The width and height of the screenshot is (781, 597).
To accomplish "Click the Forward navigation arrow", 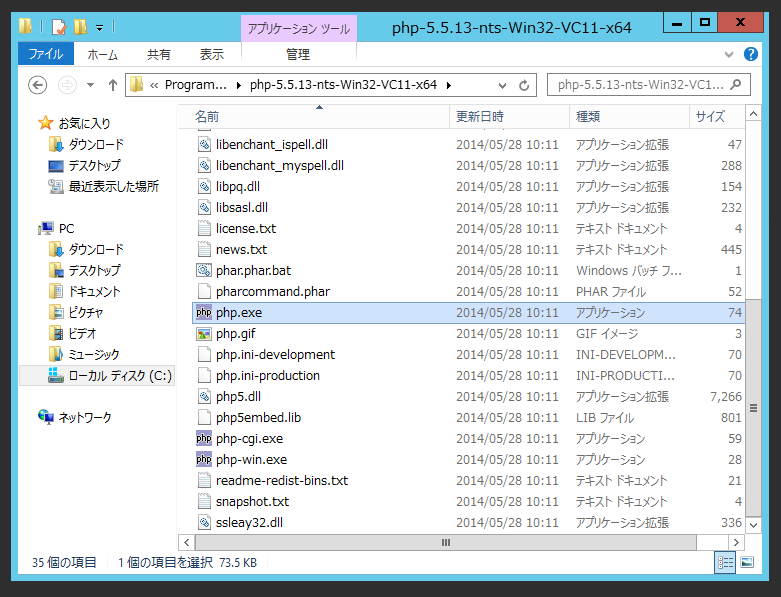I will tap(67, 85).
